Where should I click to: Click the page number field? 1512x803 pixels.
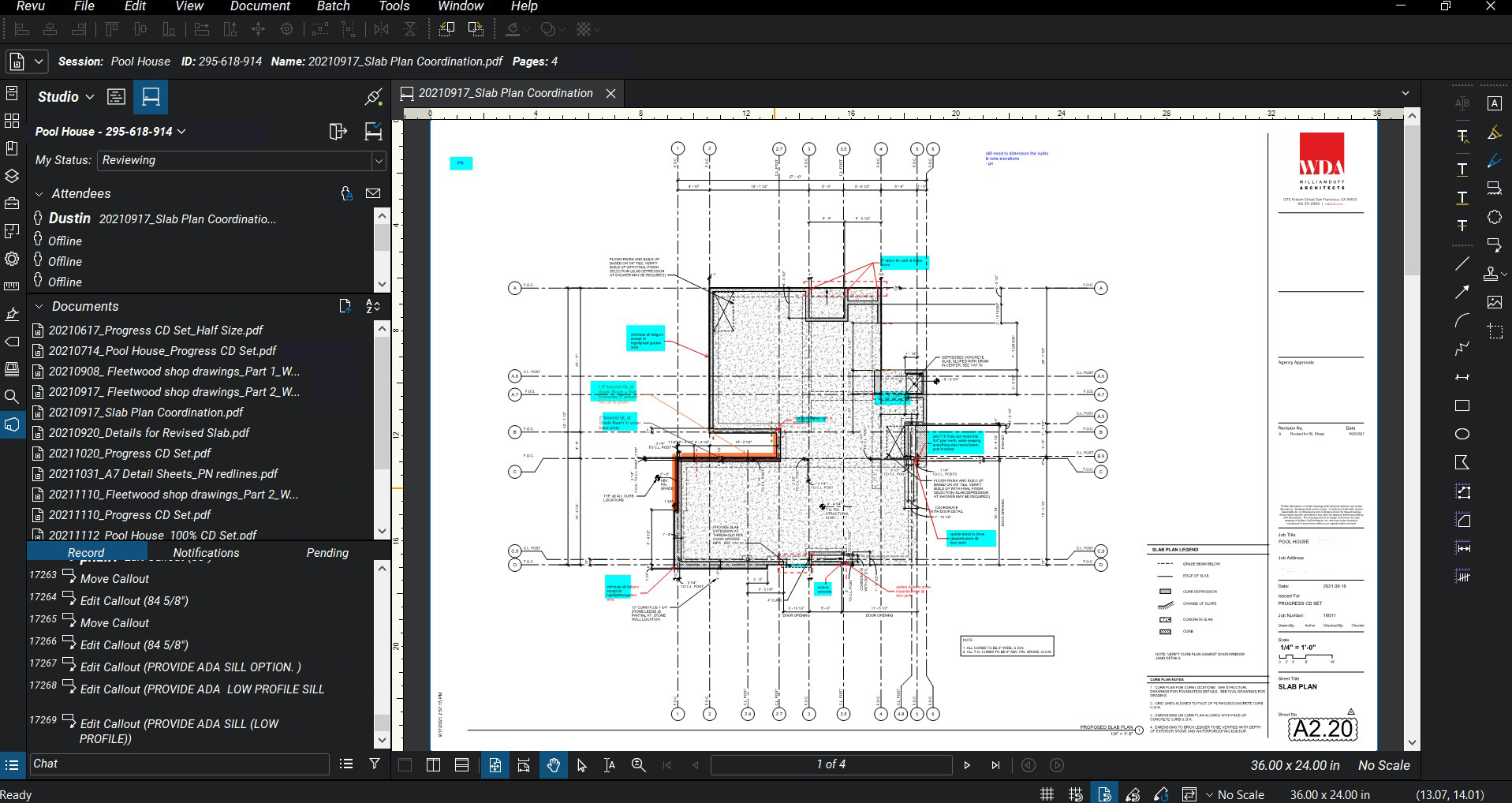[831, 764]
